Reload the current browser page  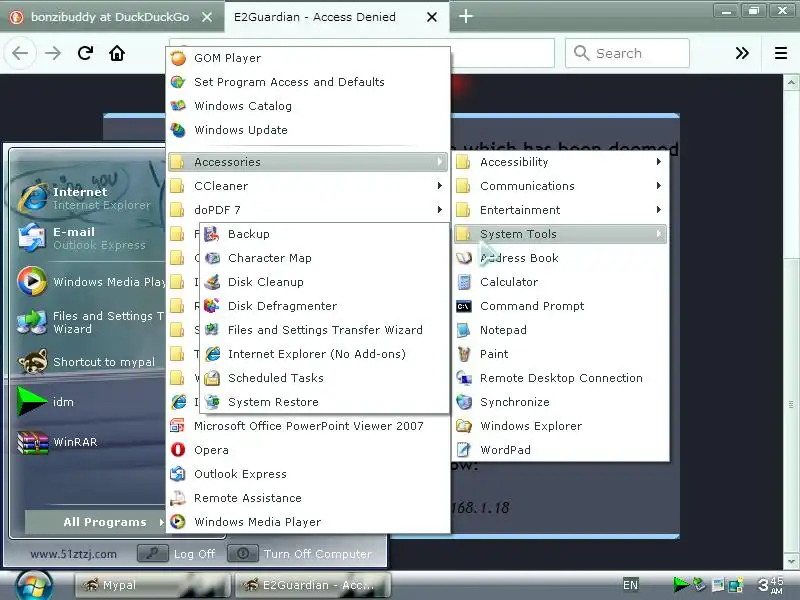point(85,53)
